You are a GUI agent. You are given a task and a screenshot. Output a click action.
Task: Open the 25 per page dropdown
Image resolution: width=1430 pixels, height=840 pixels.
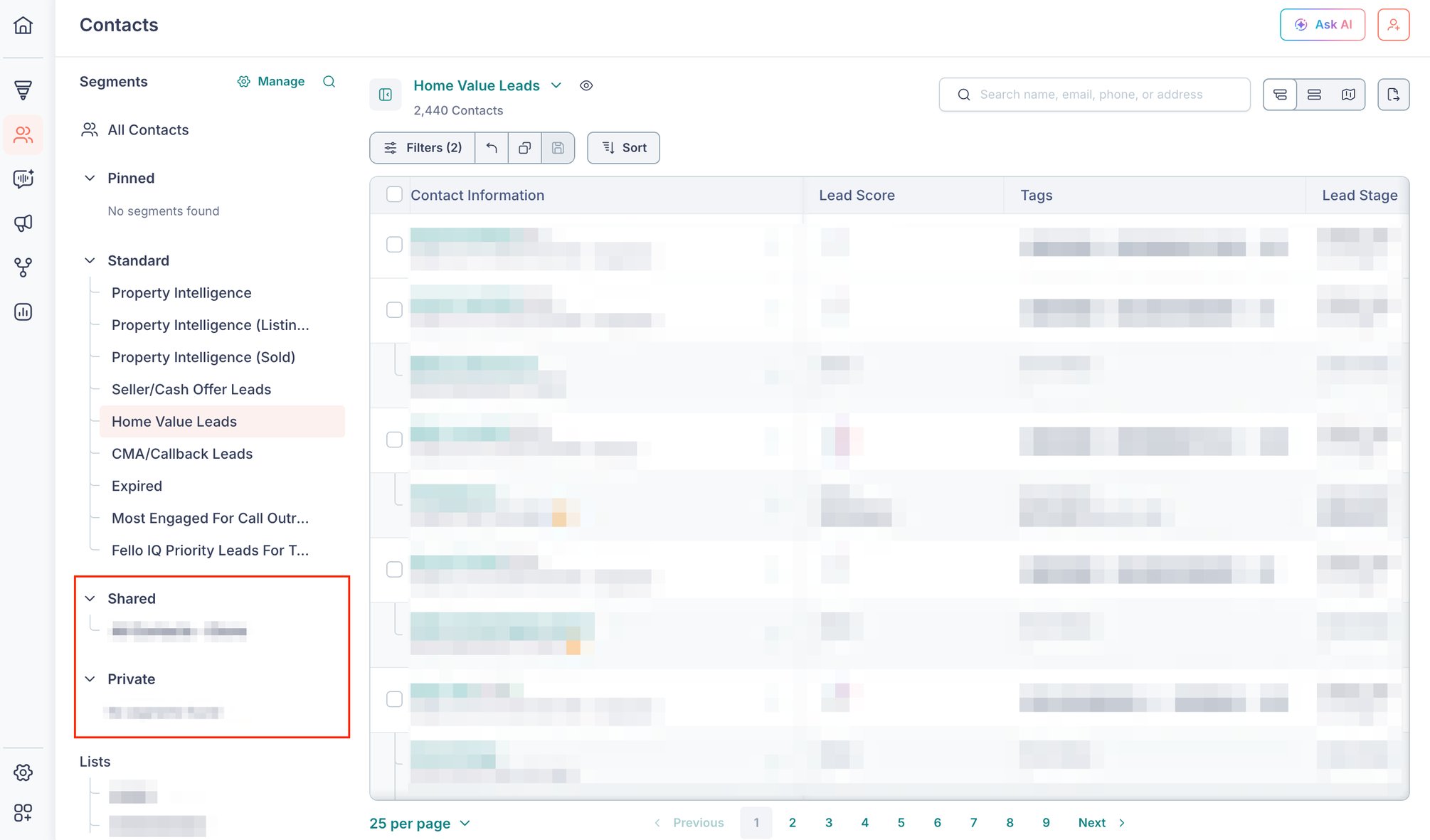click(x=420, y=823)
